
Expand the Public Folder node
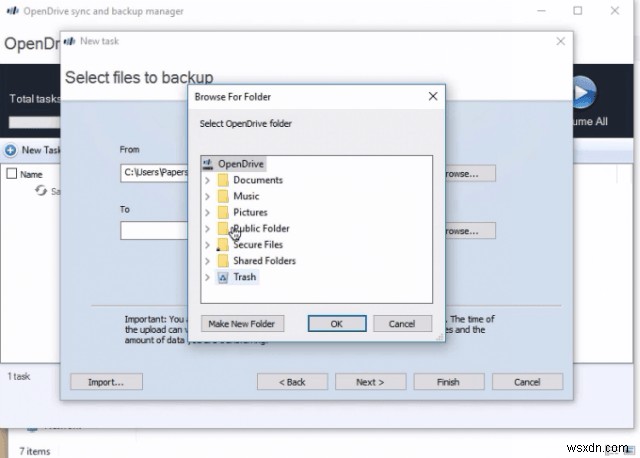pos(207,229)
